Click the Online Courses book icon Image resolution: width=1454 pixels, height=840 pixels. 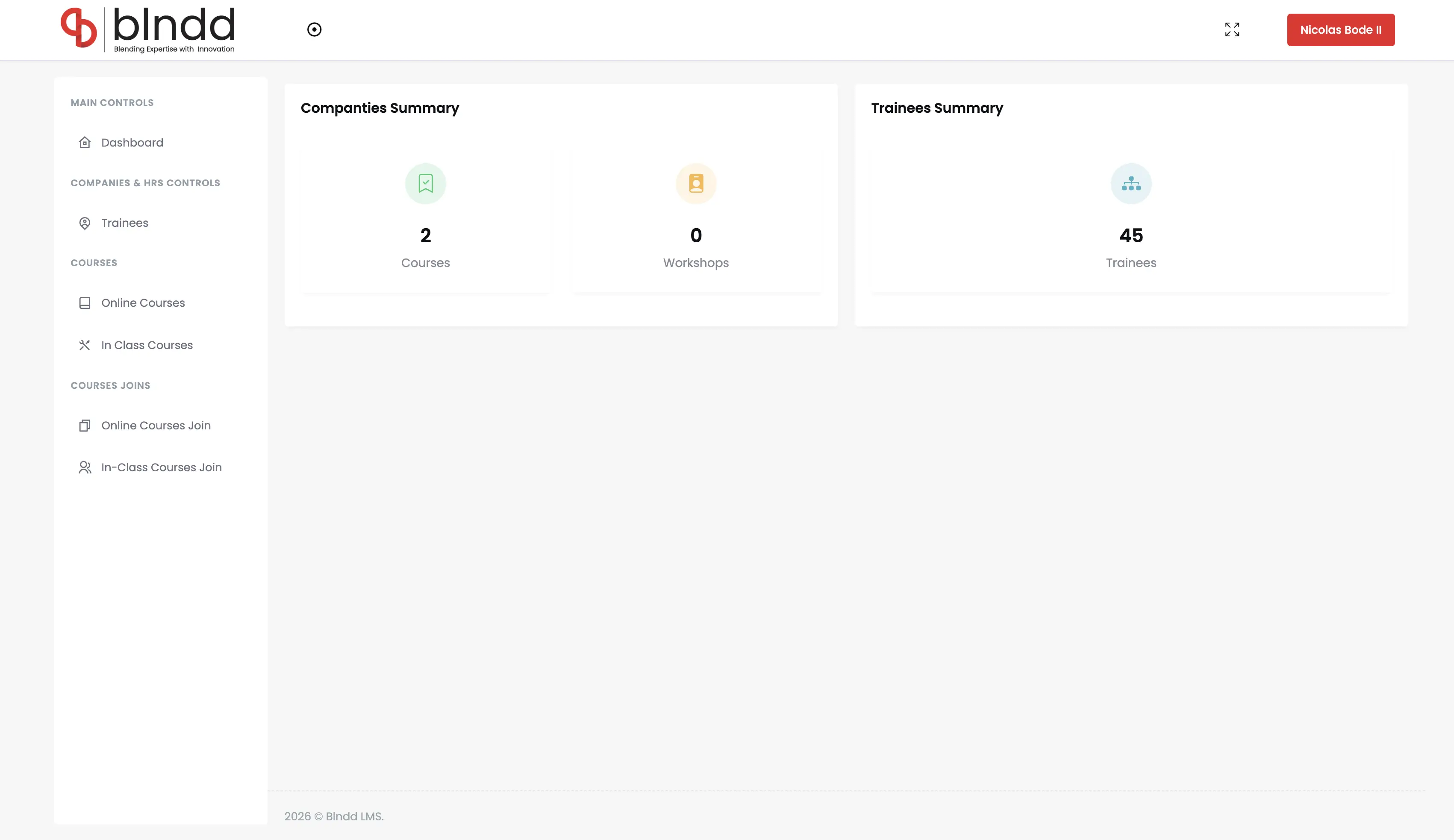pyautogui.click(x=85, y=303)
